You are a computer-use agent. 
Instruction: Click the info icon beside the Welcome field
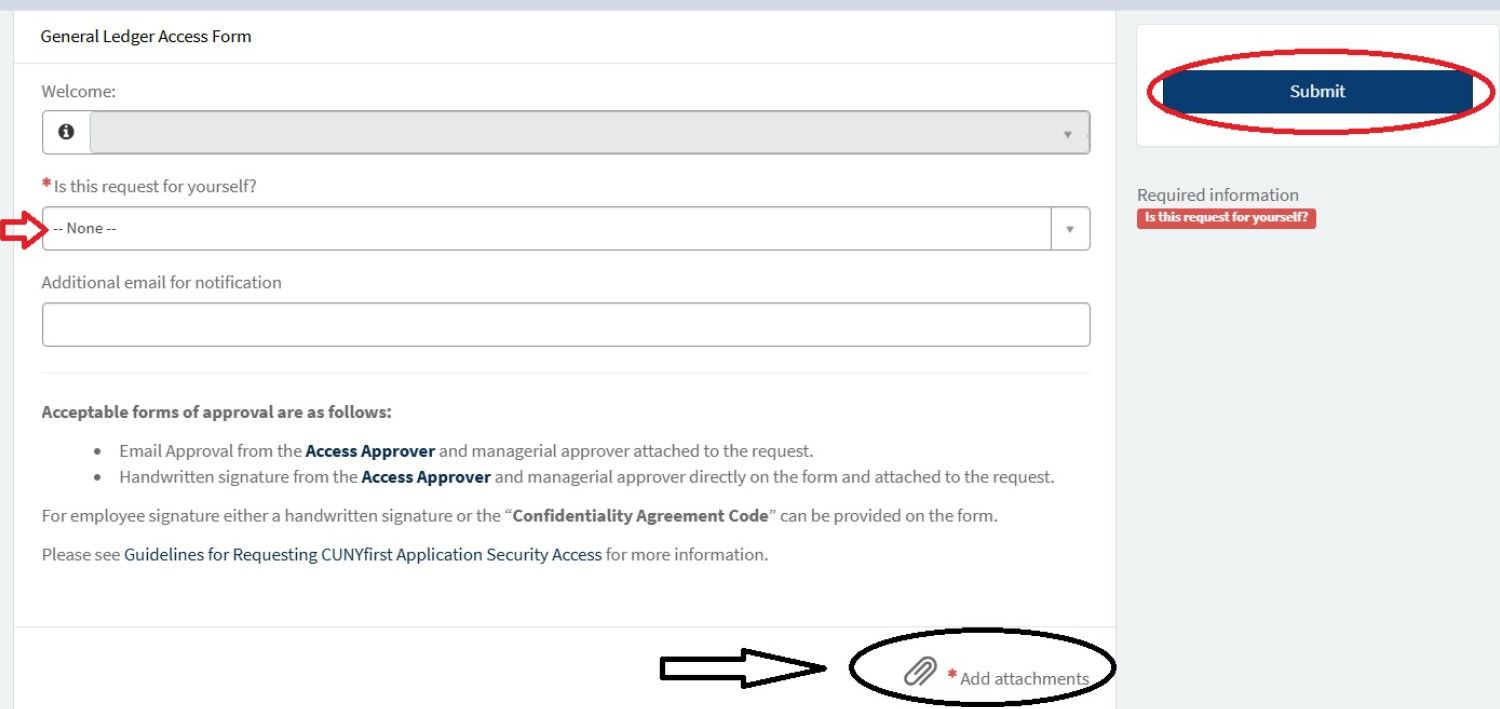click(66, 132)
